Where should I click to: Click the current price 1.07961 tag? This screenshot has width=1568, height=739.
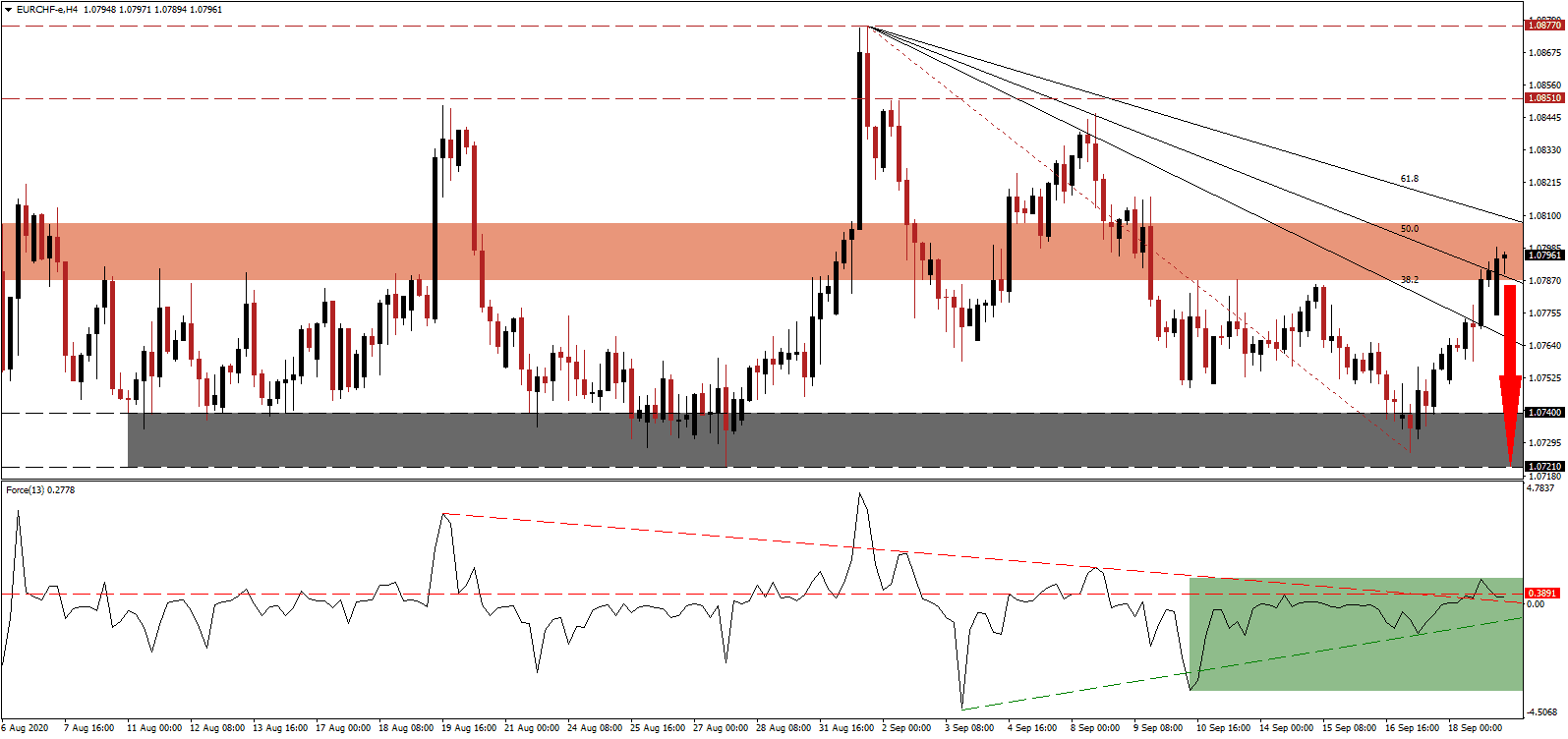pyautogui.click(x=1543, y=256)
